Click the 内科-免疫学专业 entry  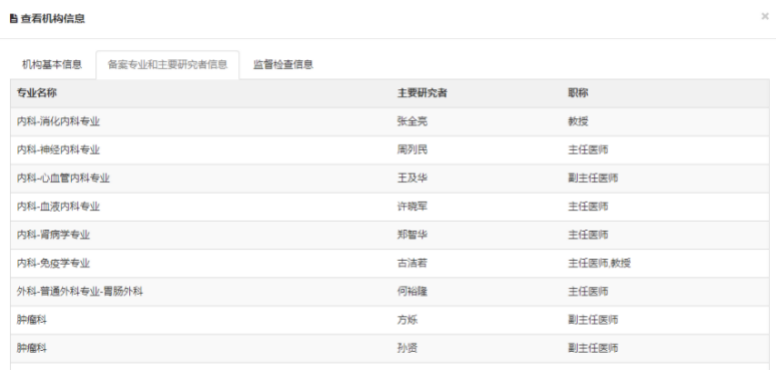(x=53, y=263)
